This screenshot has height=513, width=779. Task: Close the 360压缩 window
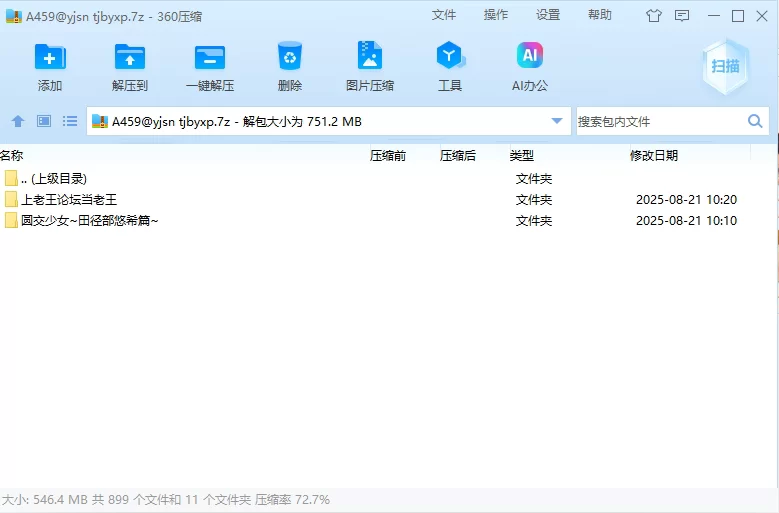(x=762, y=16)
